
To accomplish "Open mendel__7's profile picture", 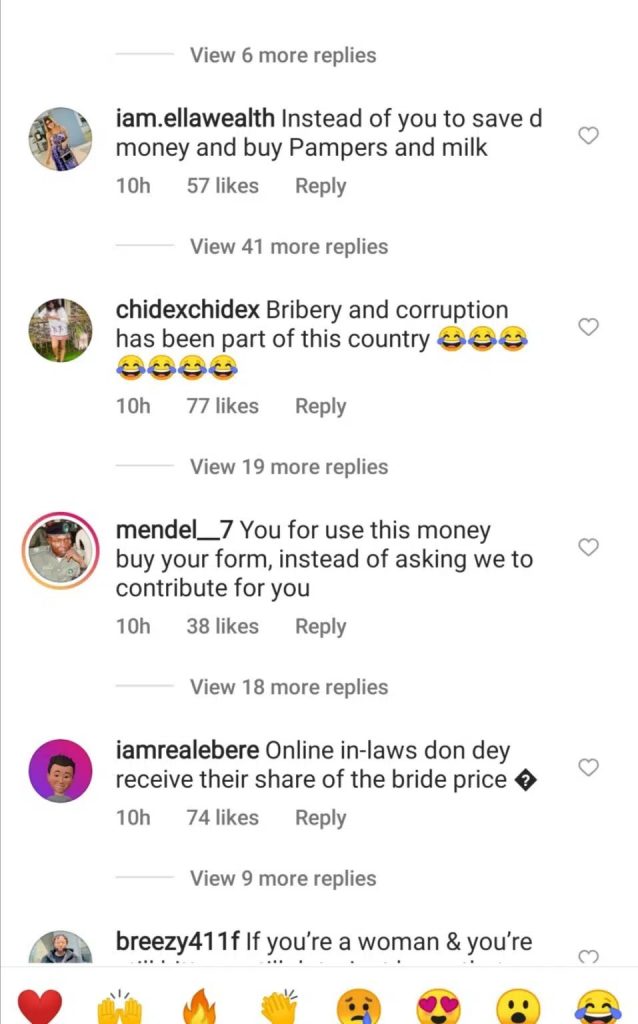I will [x=60, y=551].
